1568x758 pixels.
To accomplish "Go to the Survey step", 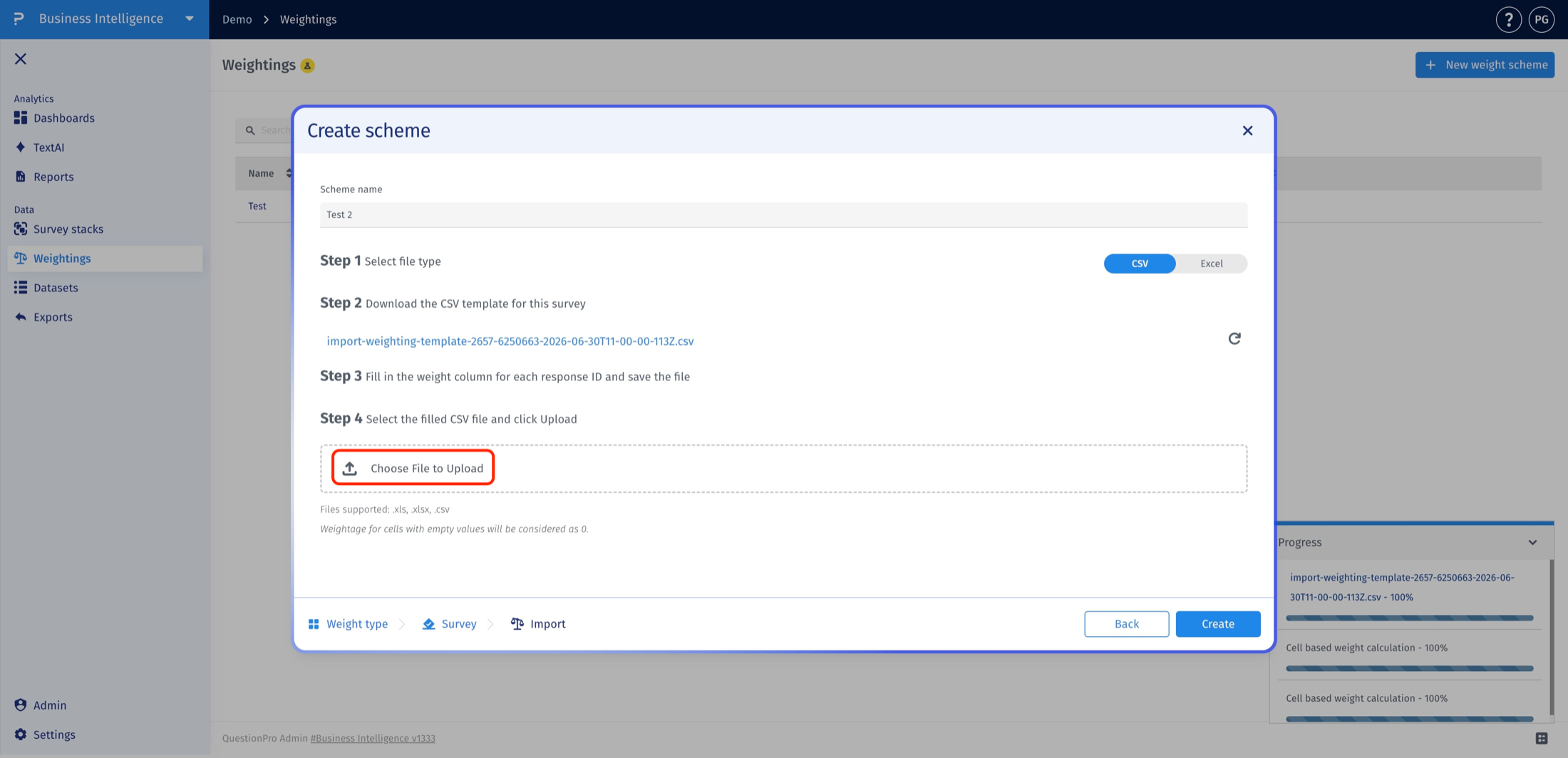I will pyautogui.click(x=458, y=623).
